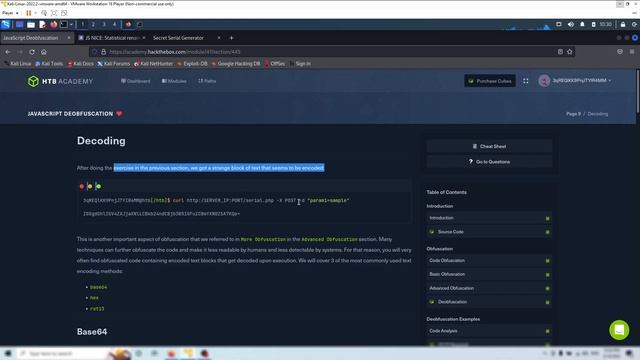Toggle fullscreen icon next to Purchase Cubes
The image size is (640, 360).
click(526, 81)
